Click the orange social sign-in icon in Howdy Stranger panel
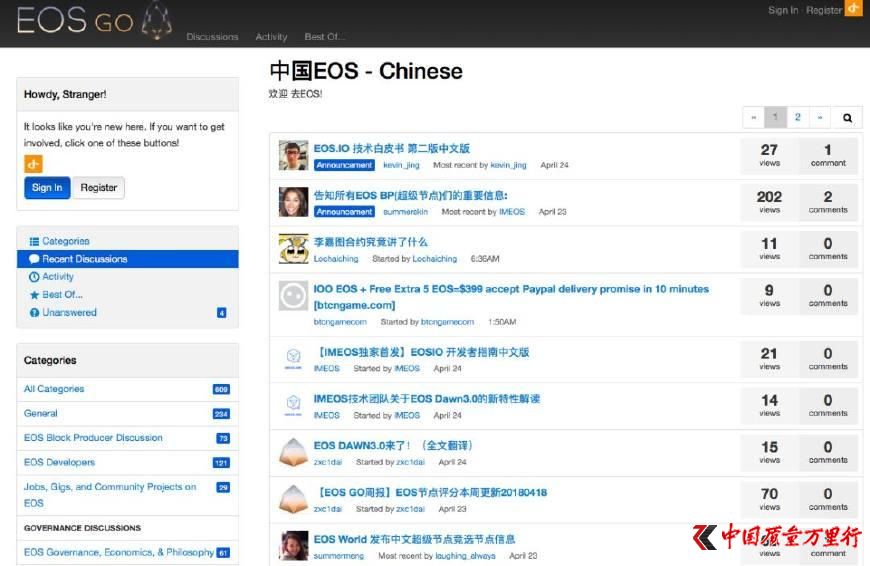870x566 pixels. 33,164
